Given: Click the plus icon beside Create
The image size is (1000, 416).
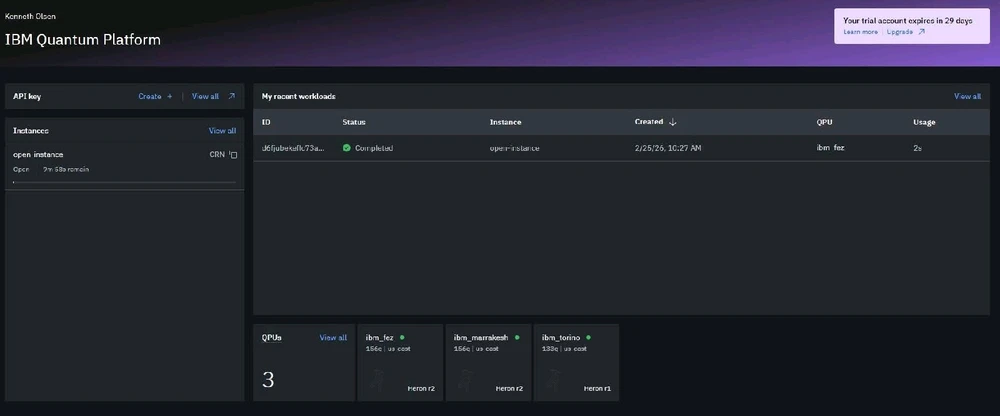Looking at the screenshot, I should pyautogui.click(x=170, y=97).
